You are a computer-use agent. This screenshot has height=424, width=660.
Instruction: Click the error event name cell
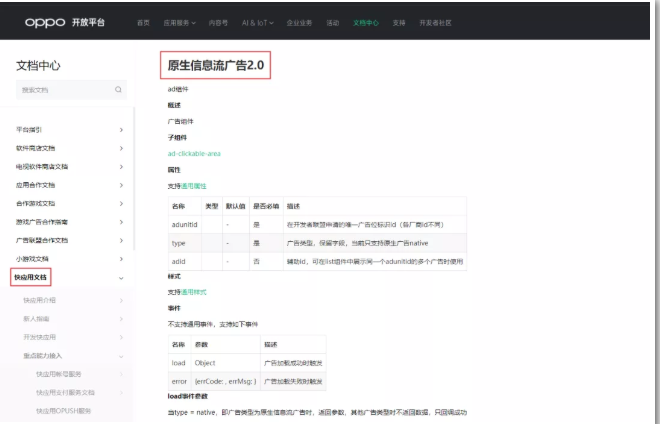coord(179,381)
